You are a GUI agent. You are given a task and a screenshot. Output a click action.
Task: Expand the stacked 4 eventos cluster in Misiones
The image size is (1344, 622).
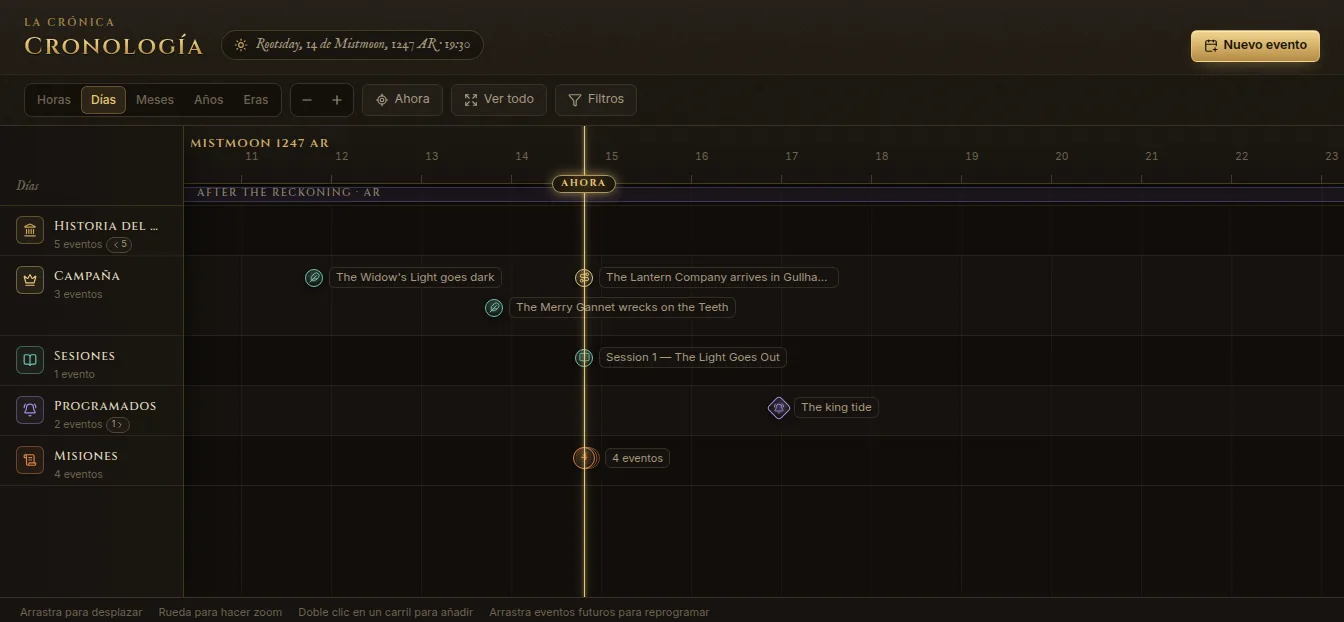585,458
